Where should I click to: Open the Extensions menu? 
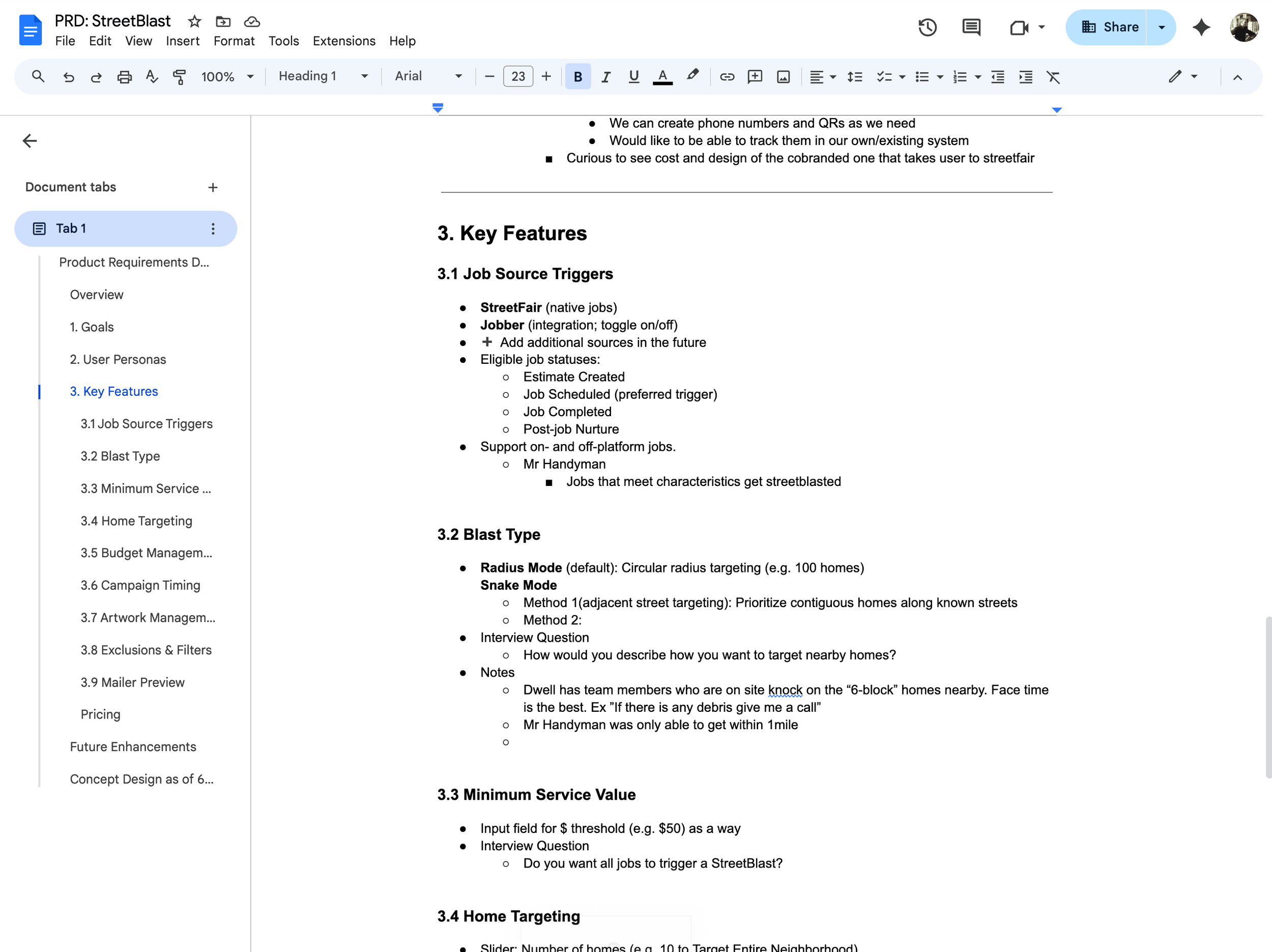tap(344, 41)
